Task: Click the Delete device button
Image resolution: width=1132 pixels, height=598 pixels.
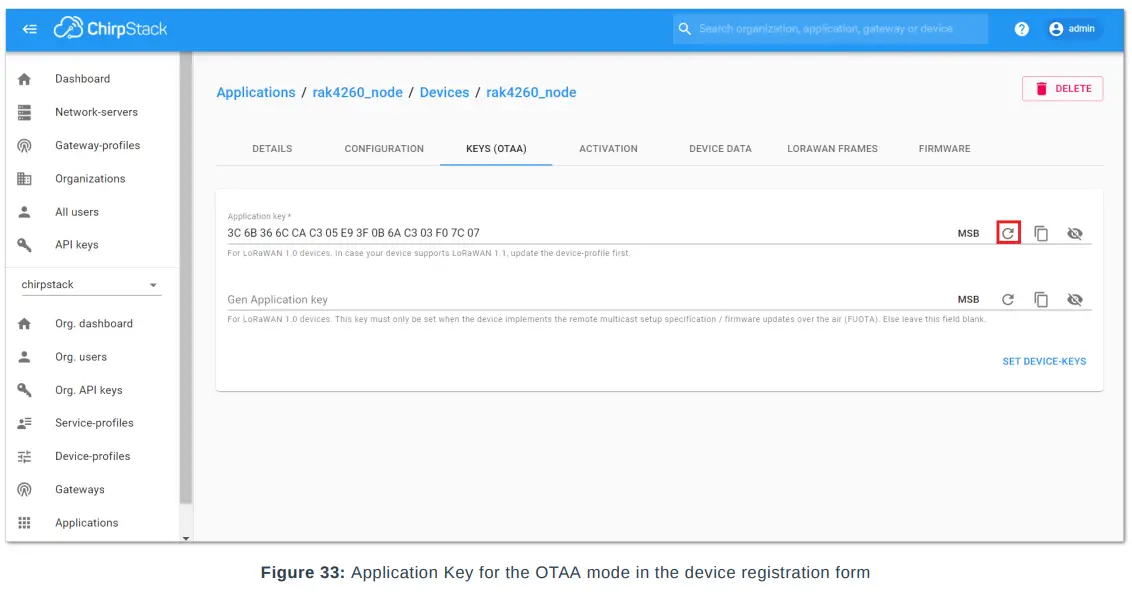Action: point(1063,89)
